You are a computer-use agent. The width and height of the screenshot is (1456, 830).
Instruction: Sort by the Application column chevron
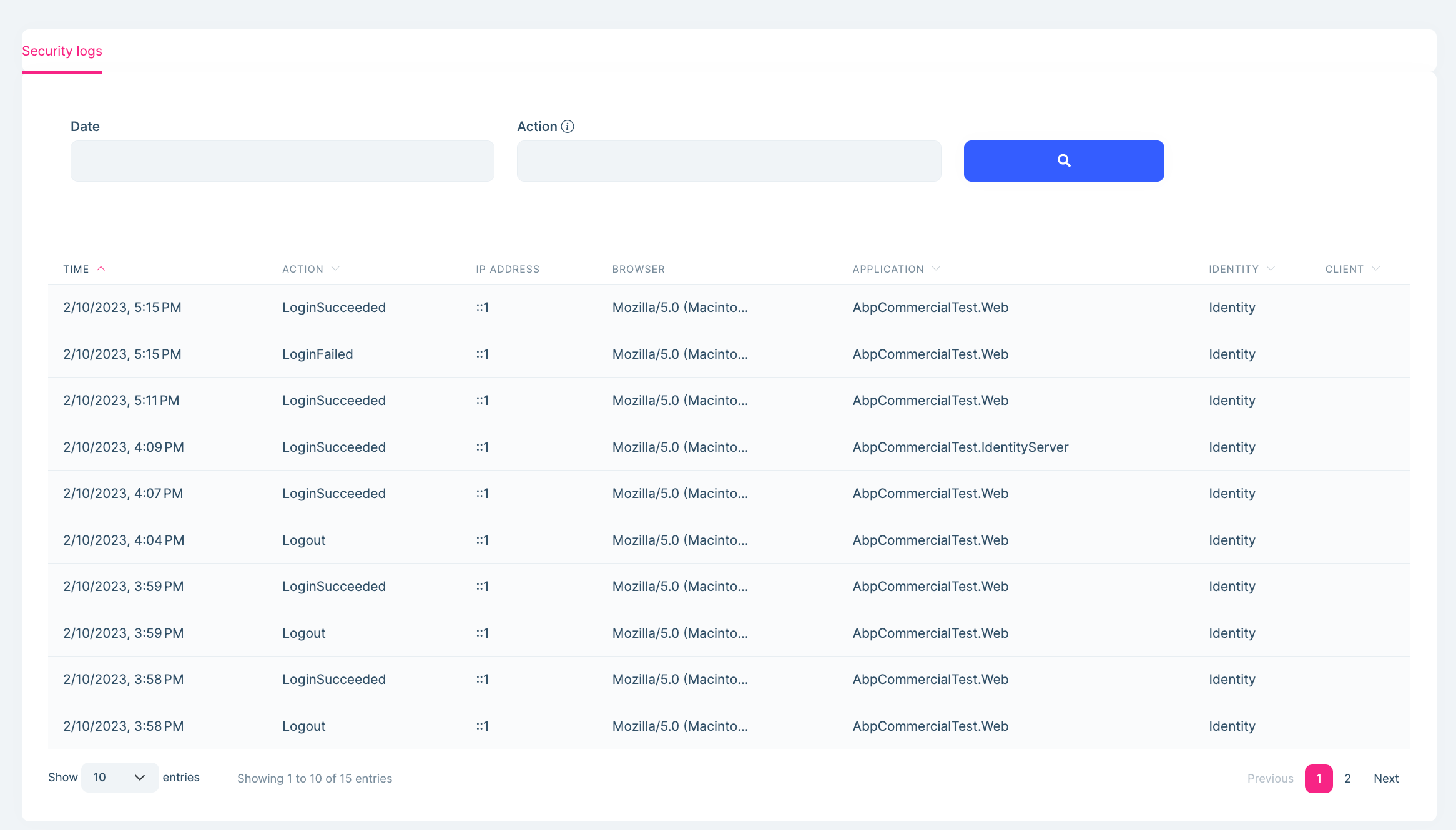pos(936,268)
